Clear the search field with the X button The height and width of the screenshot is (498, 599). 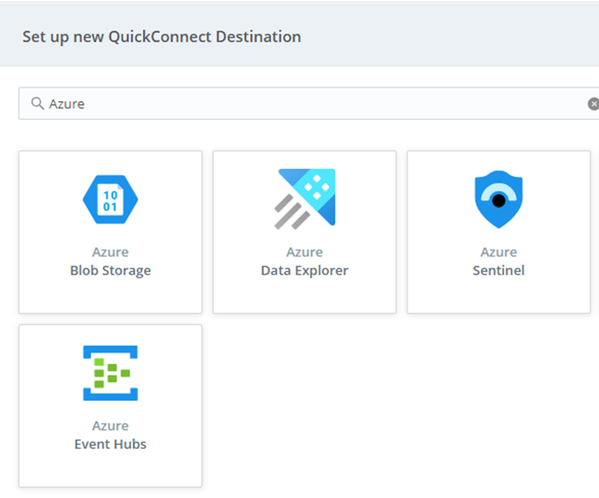click(593, 103)
